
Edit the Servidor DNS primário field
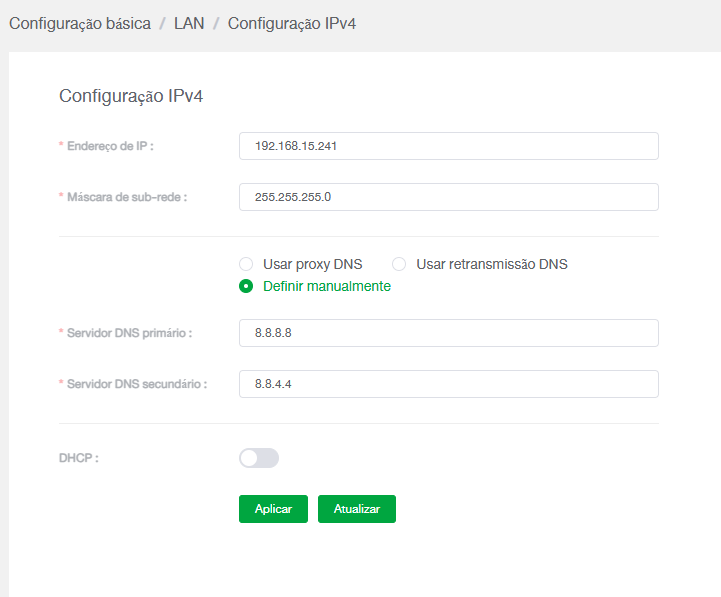(x=449, y=333)
